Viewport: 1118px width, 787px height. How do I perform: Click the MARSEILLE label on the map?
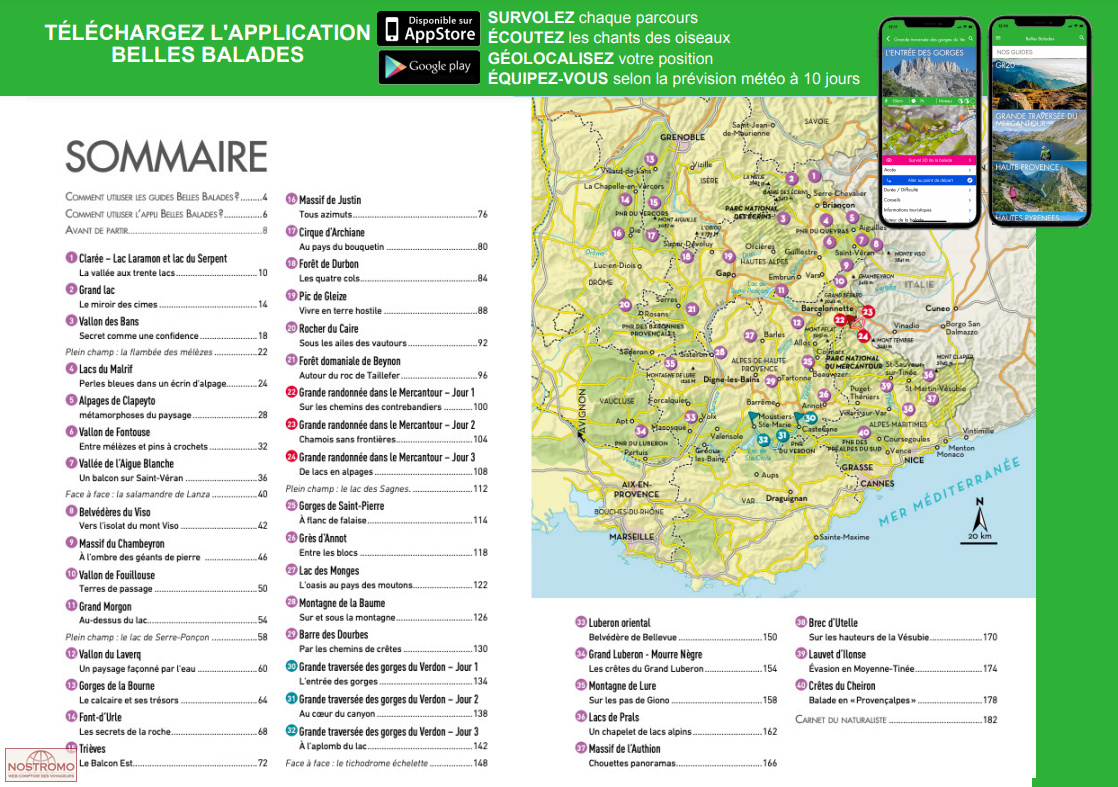(x=632, y=536)
